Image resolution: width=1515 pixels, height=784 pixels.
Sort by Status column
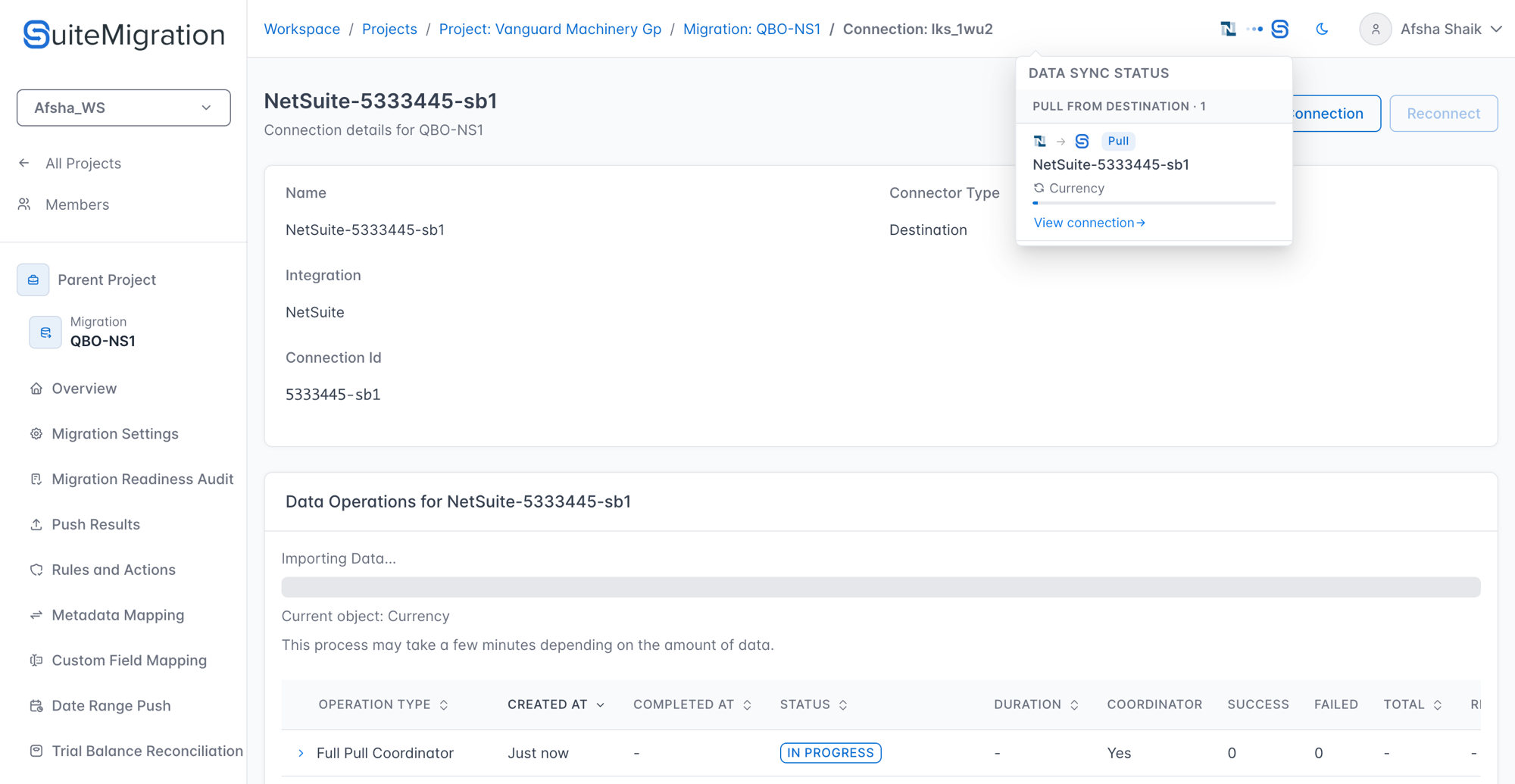[814, 704]
